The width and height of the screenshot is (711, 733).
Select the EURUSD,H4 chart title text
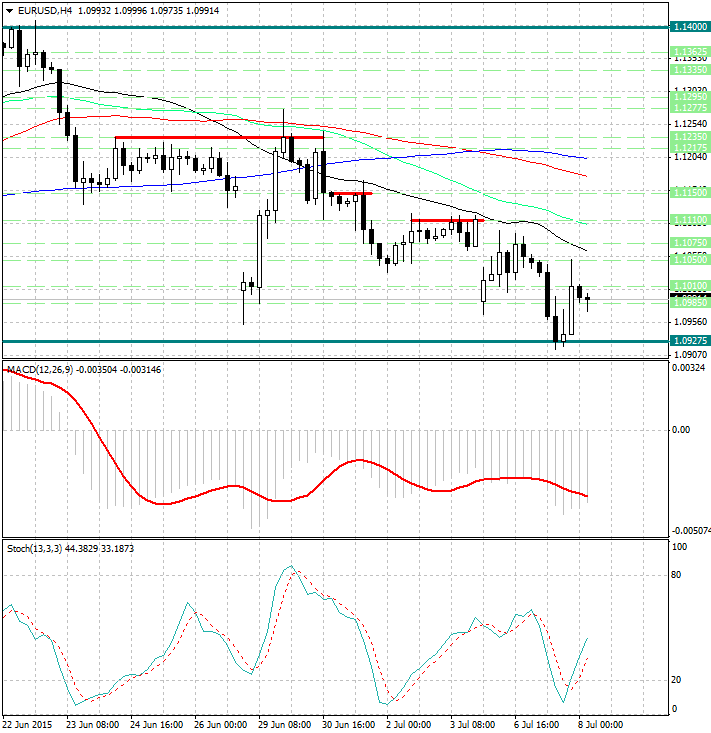pos(45,10)
